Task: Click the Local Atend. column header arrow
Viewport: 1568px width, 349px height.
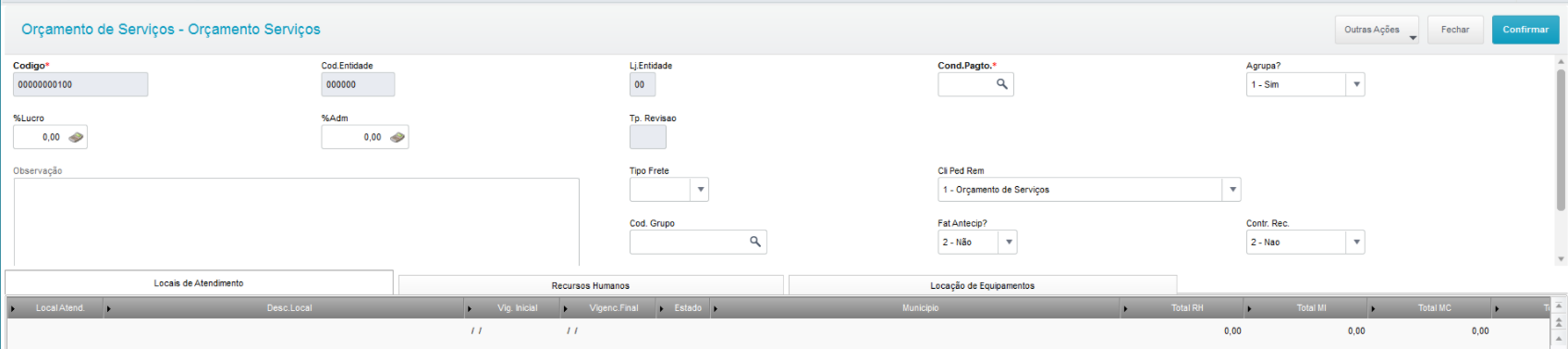Action: click(13, 308)
